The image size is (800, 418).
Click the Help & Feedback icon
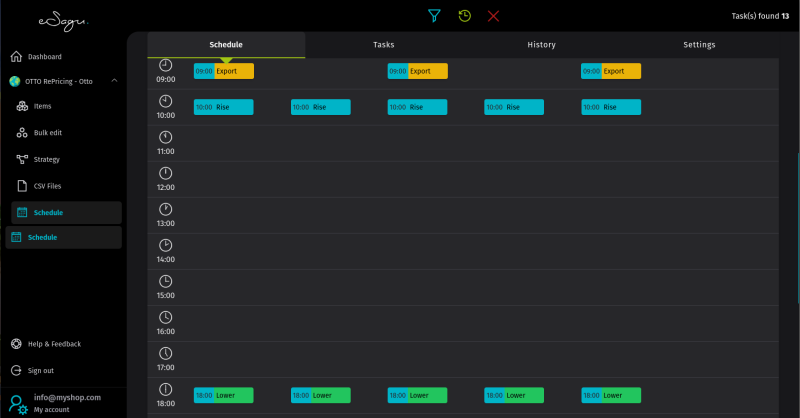coord(16,344)
